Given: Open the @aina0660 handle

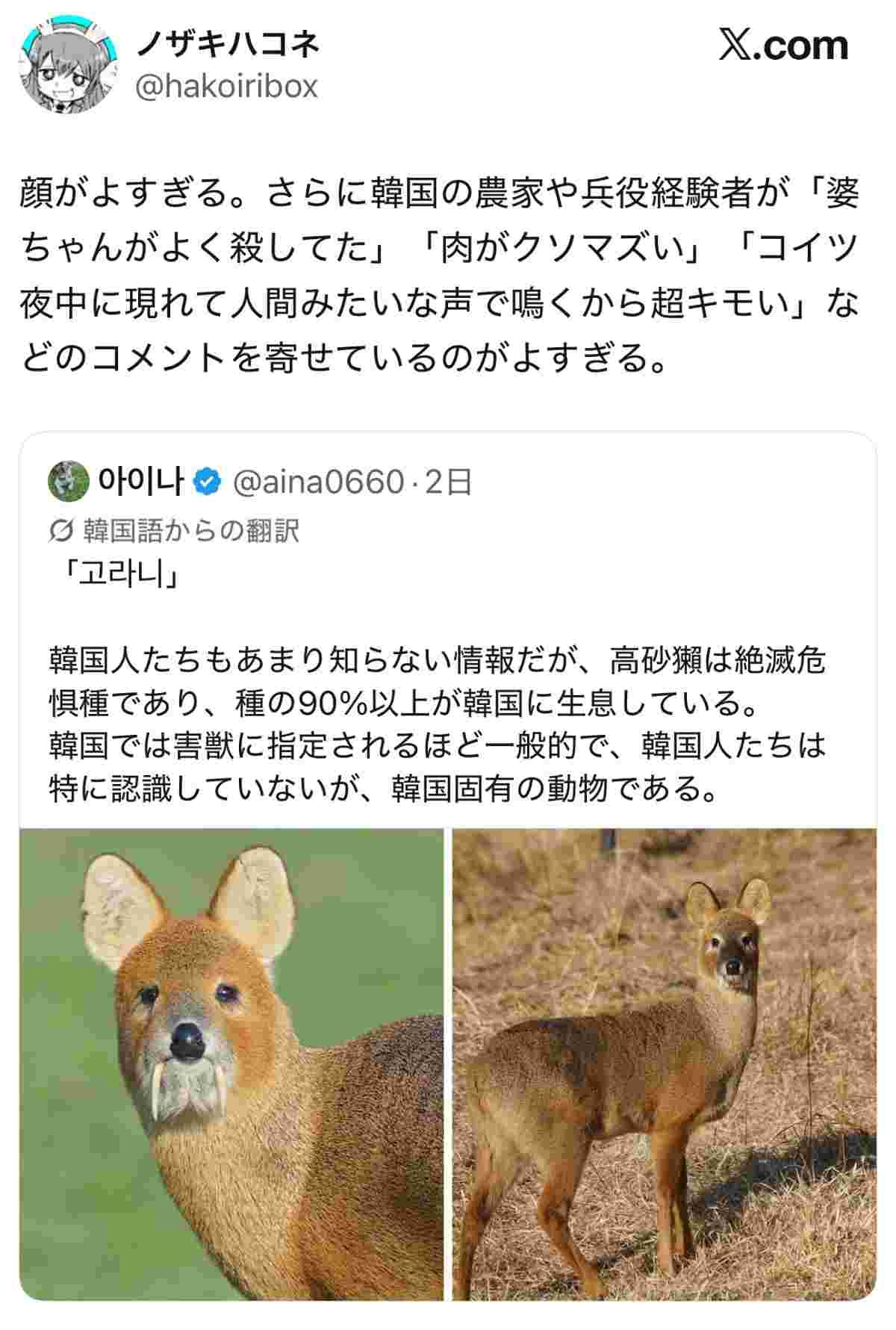Looking at the screenshot, I should click(319, 483).
